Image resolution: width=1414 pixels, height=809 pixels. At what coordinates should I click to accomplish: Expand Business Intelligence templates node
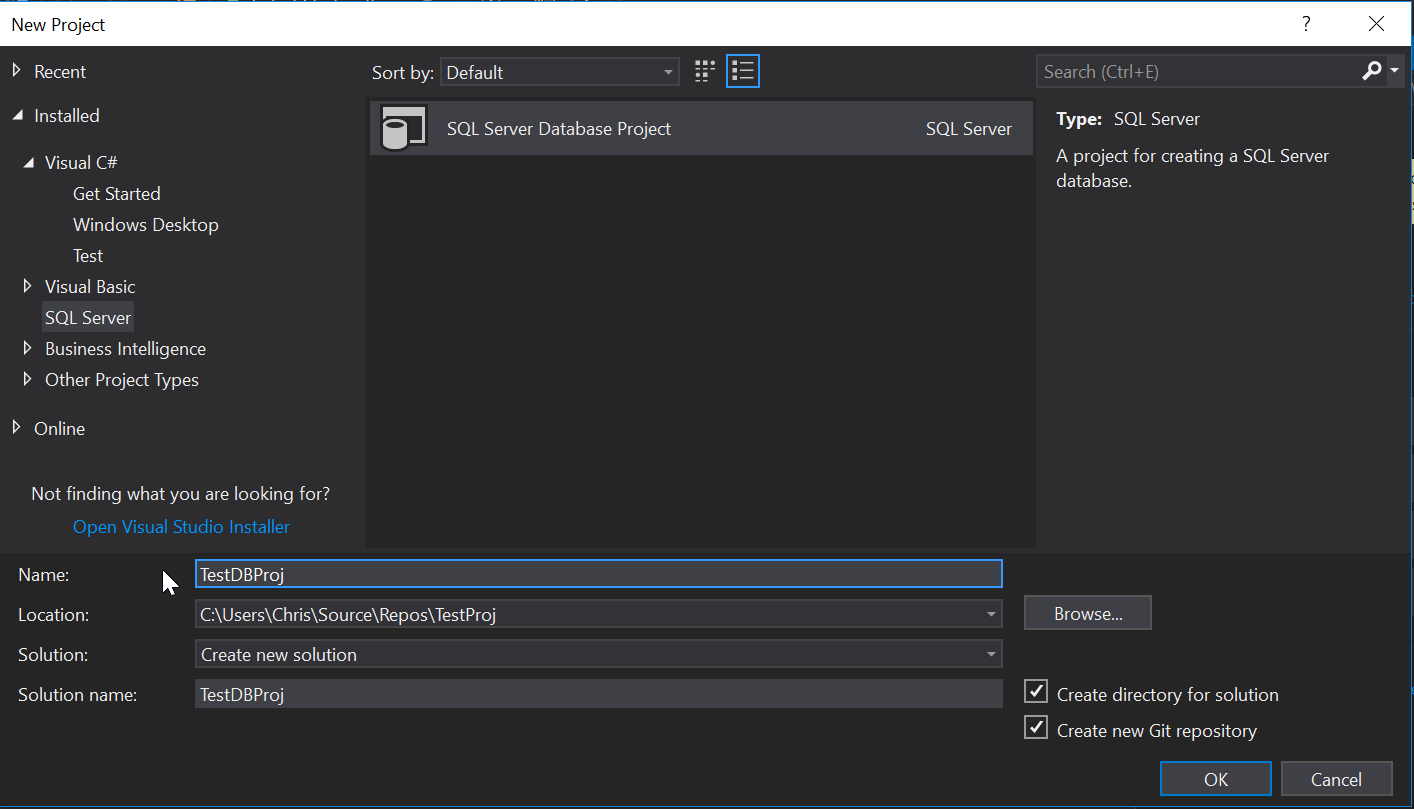pos(27,348)
